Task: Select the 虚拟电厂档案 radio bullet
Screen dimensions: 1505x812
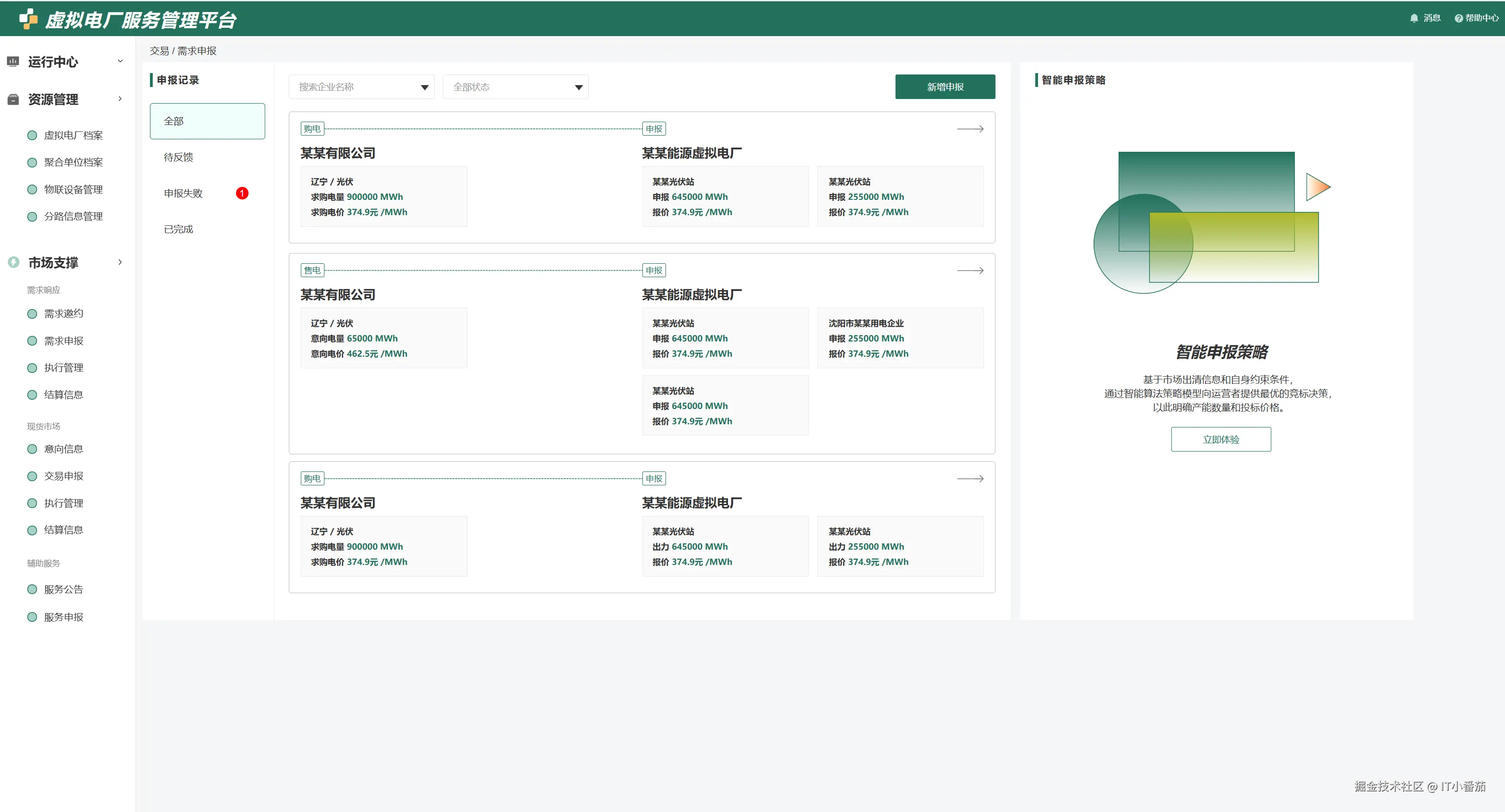Action: click(32, 136)
